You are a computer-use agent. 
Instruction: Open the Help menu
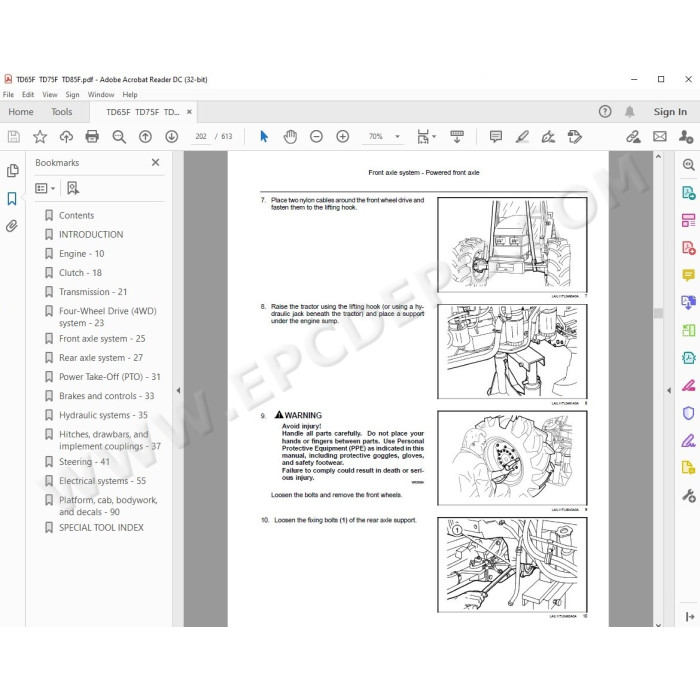[x=130, y=95]
